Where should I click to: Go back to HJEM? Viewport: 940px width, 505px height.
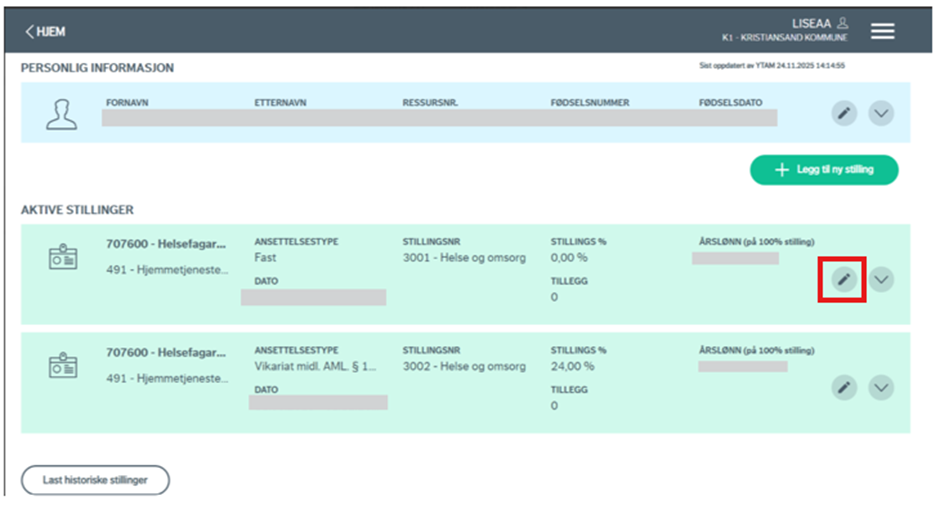(45, 32)
